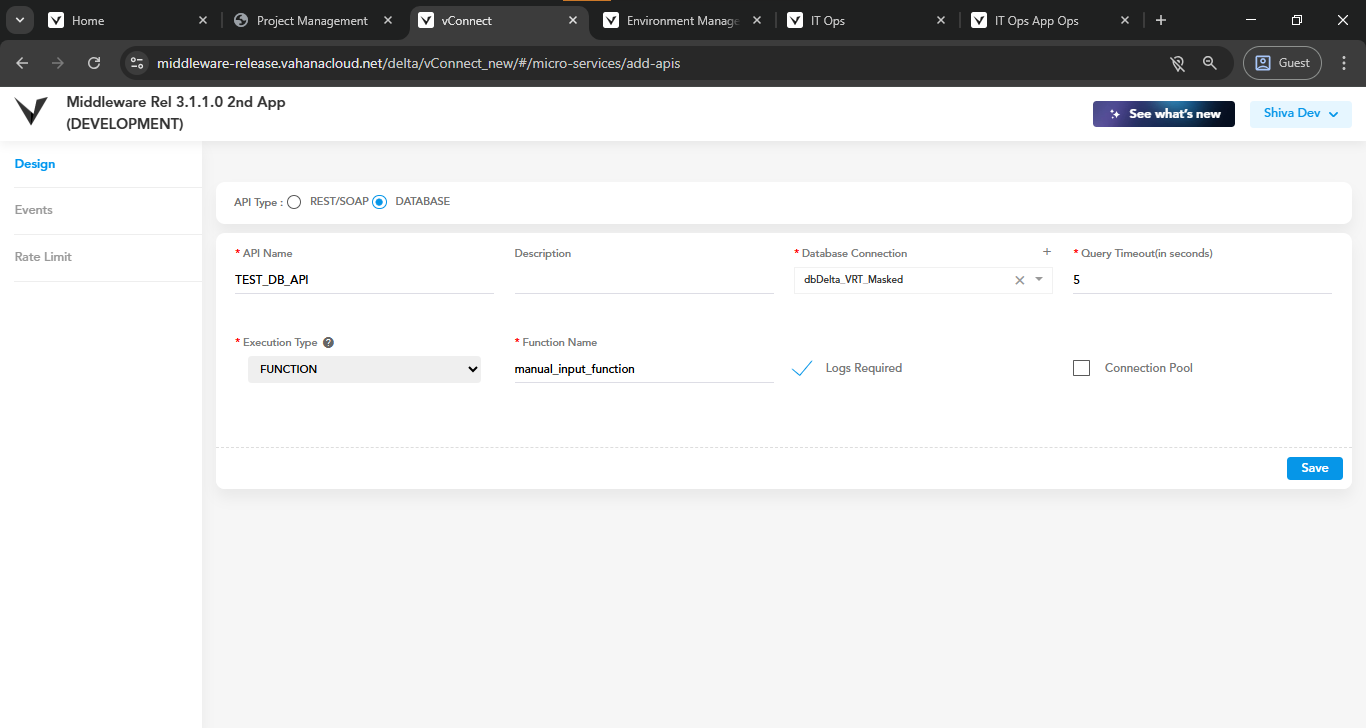Click the plus icon above Database Connection
This screenshot has height=728, width=1366.
click(1047, 252)
